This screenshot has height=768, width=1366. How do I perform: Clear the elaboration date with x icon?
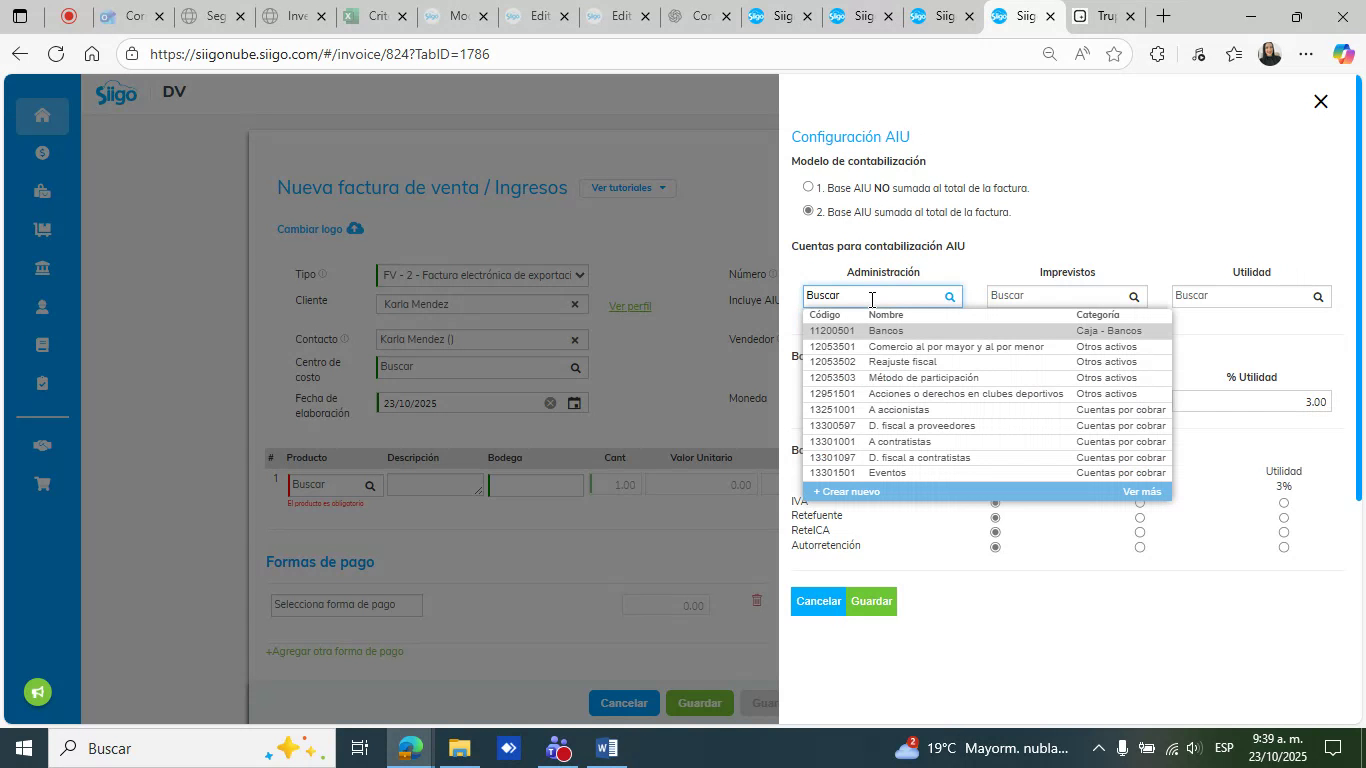[550, 403]
